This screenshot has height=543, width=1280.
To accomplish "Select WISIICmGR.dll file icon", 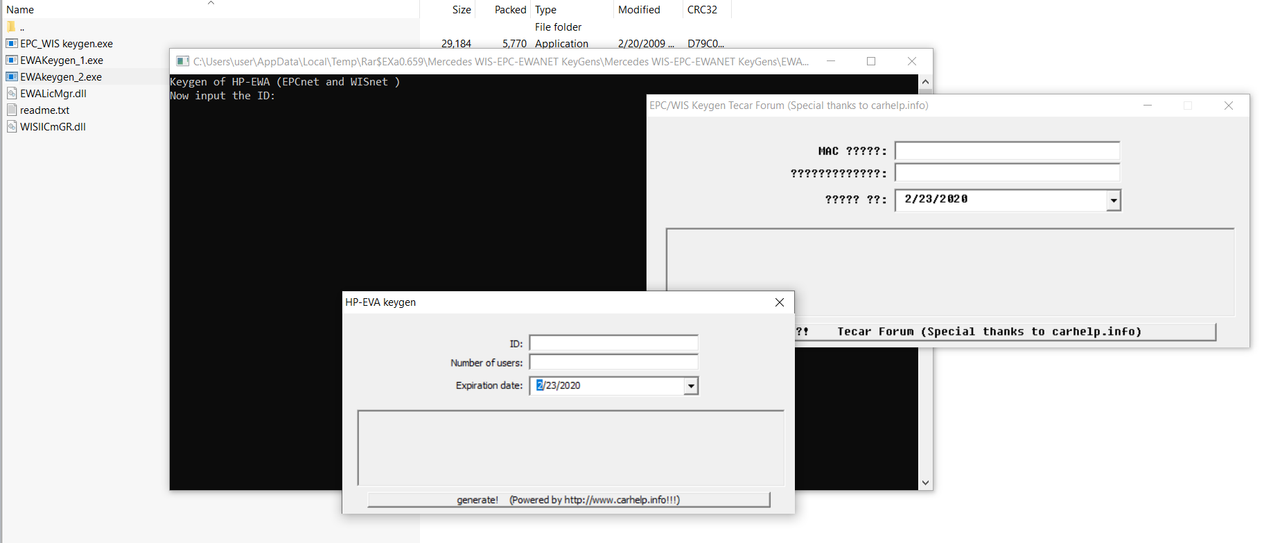I will pos(11,127).
